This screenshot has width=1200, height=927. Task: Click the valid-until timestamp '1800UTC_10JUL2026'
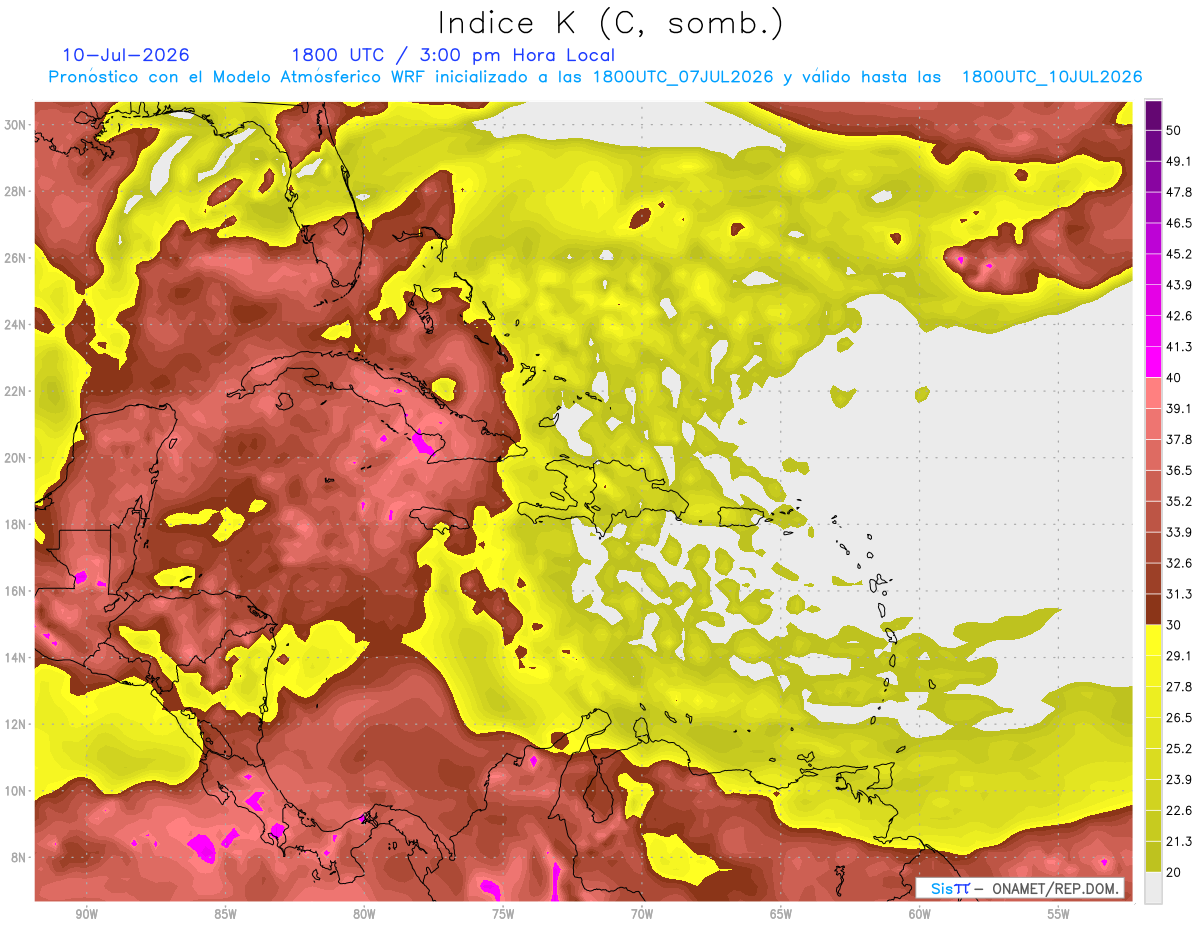(x=1052, y=77)
